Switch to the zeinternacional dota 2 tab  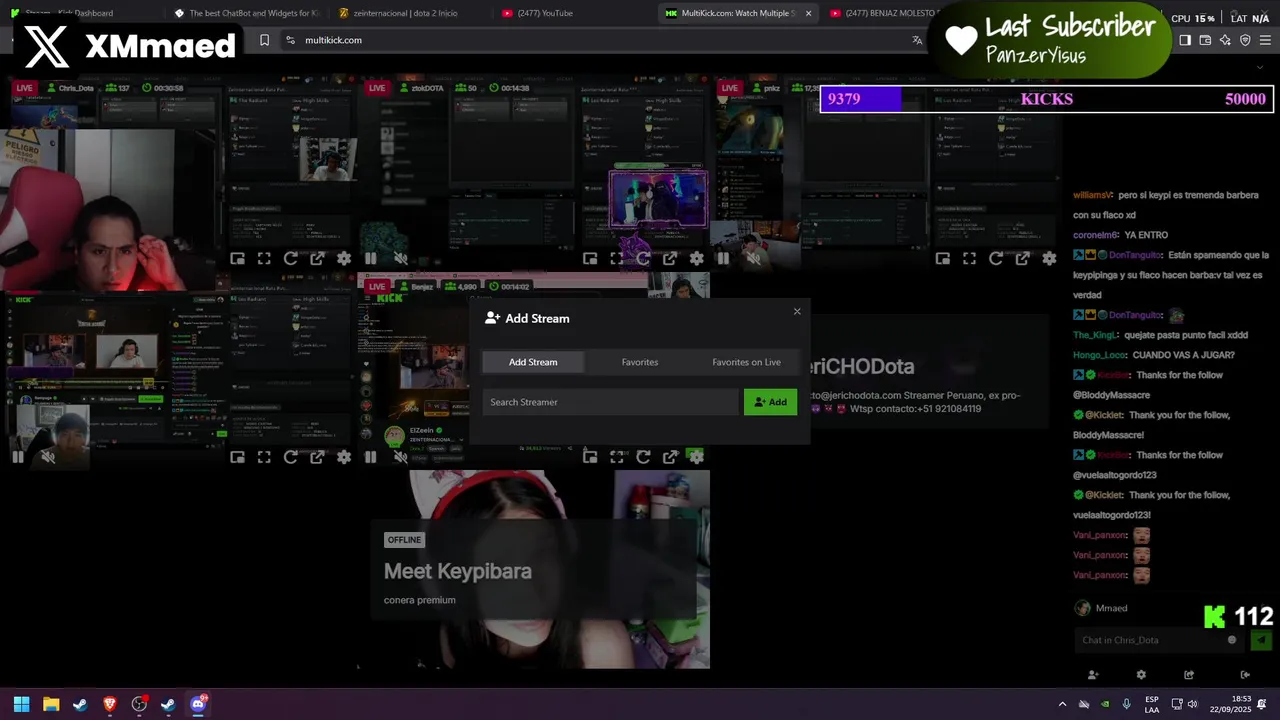point(410,13)
